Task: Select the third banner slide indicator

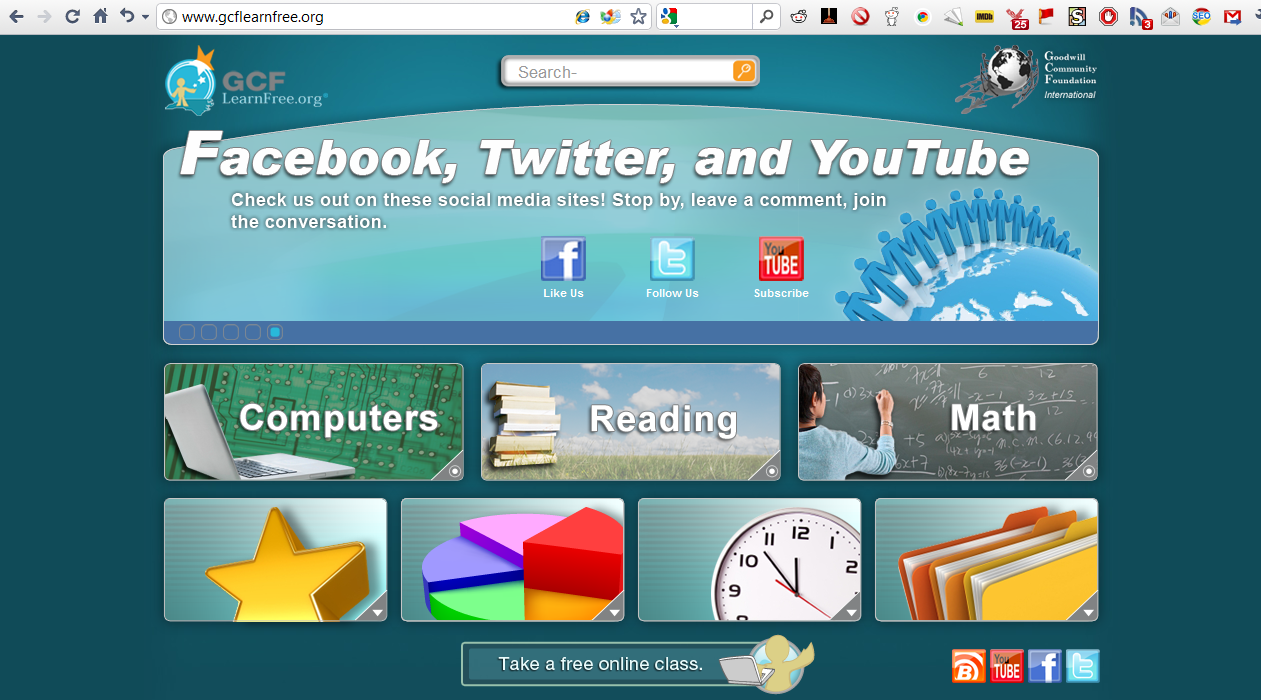Action: point(231,332)
